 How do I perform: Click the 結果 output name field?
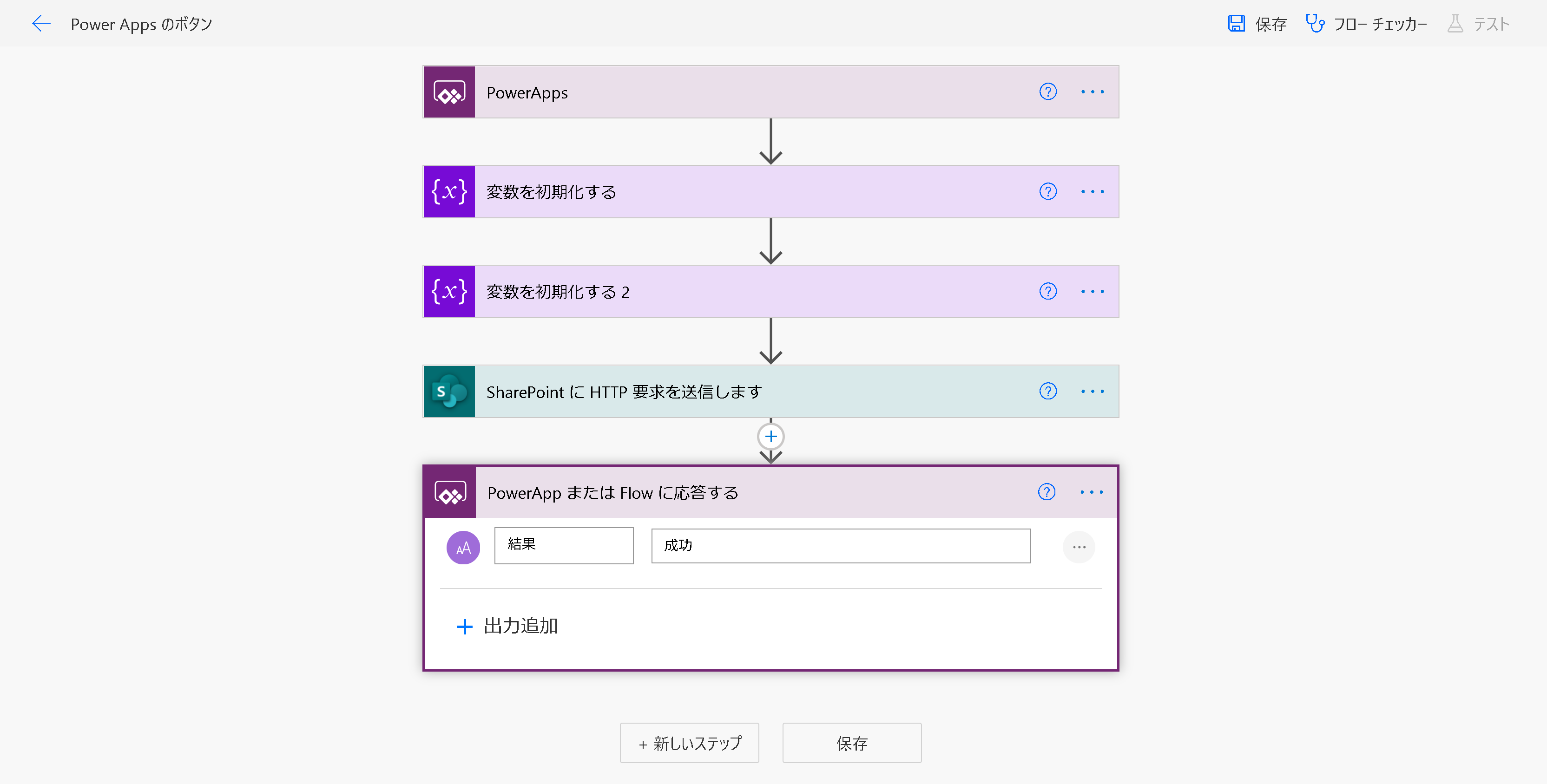point(563,545)
